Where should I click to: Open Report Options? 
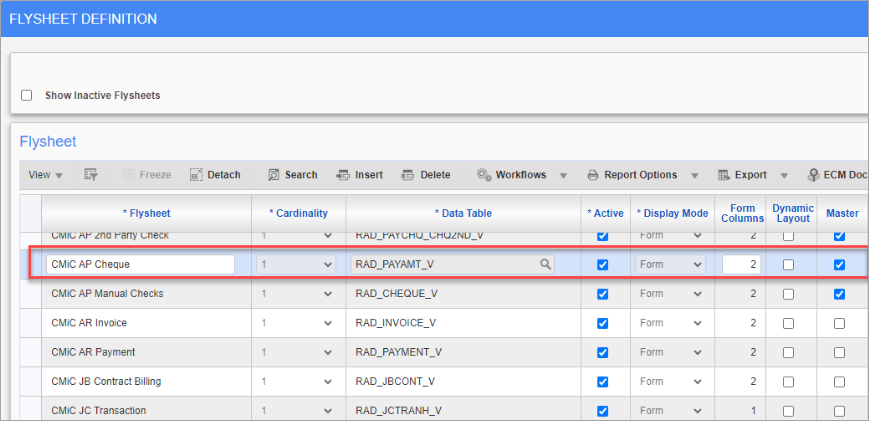click(x=632, y=175)
